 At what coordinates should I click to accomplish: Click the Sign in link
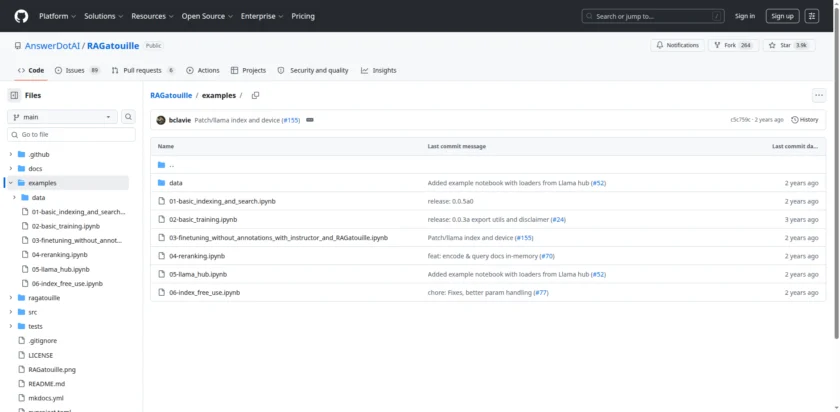745,16
